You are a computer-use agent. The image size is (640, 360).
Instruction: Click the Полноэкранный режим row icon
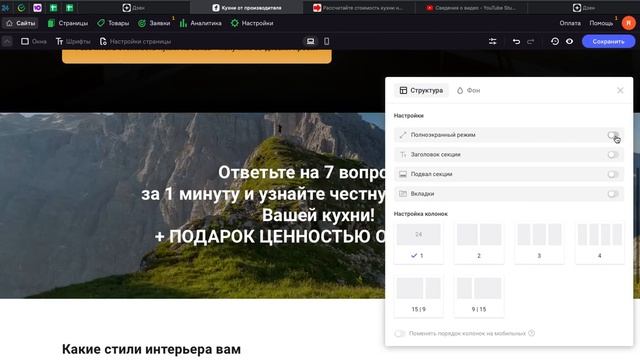403,135
